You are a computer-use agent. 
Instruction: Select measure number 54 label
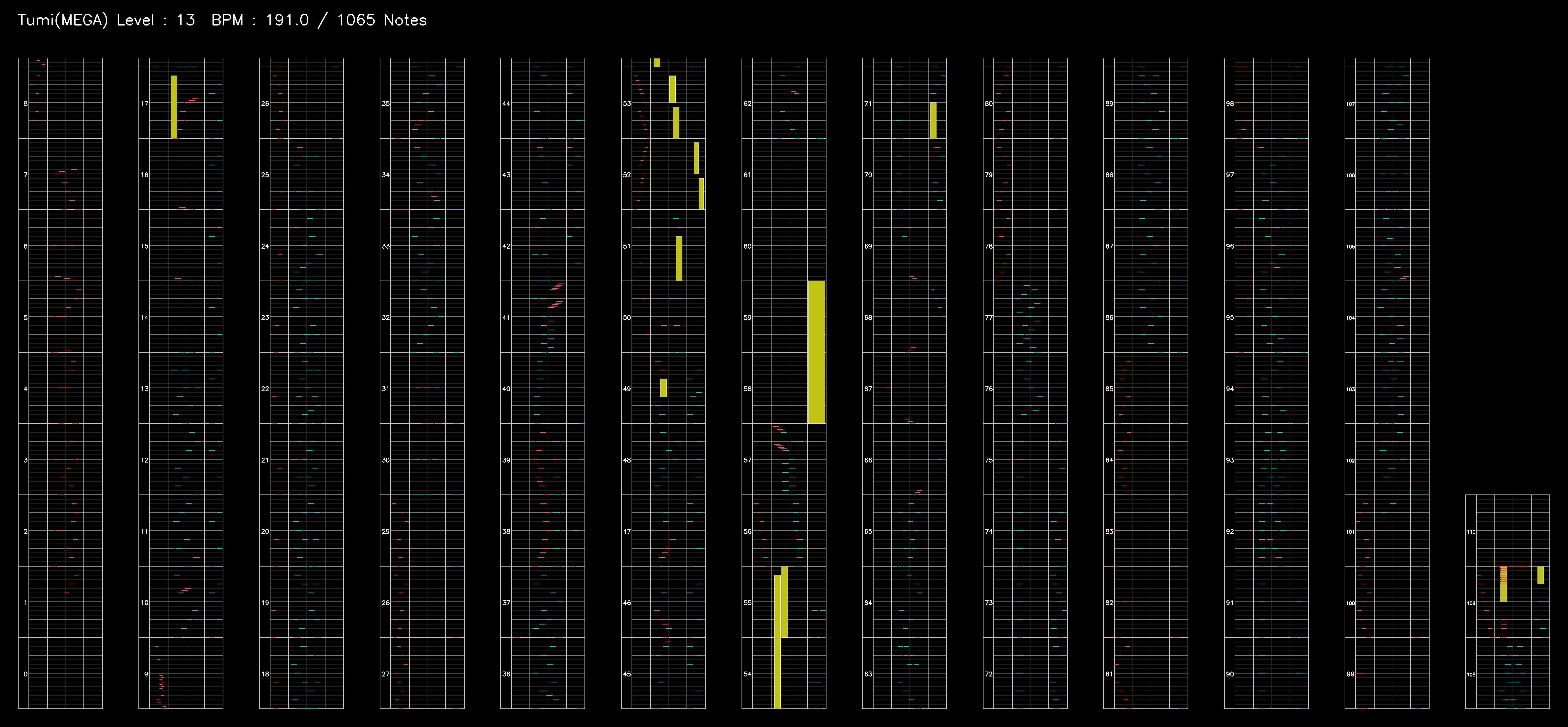747,674
